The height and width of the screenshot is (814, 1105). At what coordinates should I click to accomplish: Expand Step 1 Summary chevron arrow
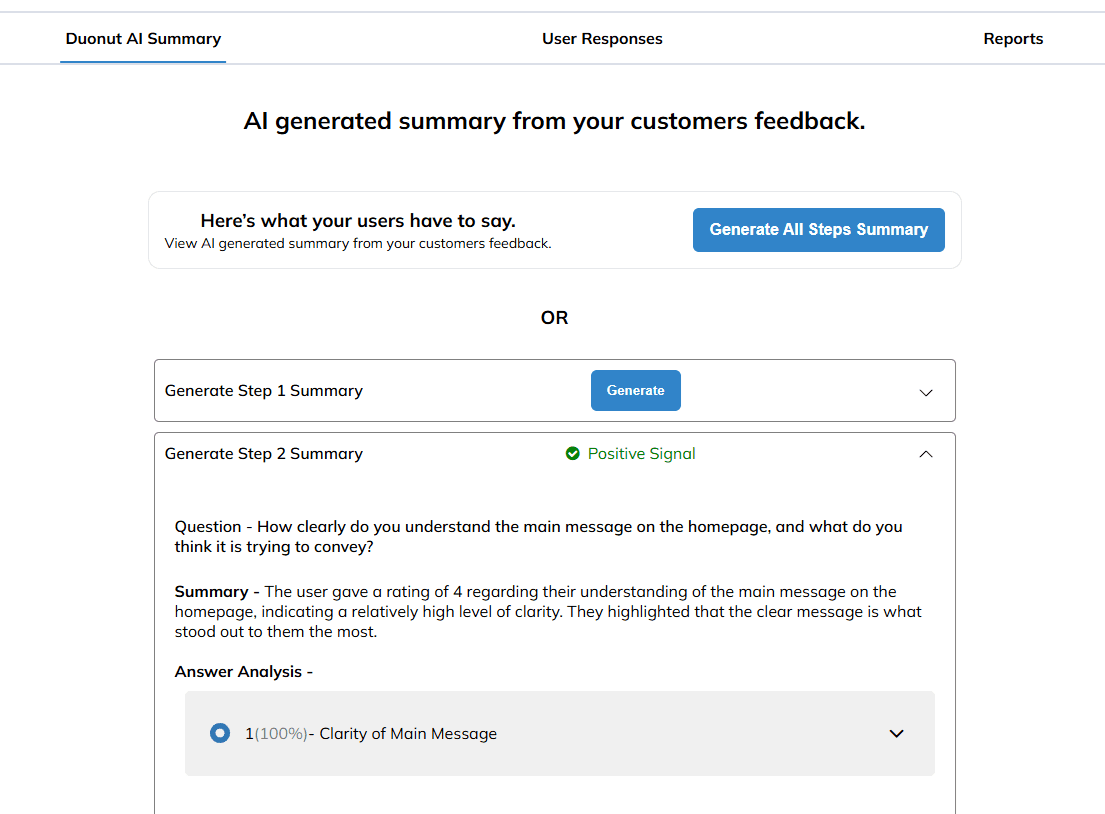[926, 392]
